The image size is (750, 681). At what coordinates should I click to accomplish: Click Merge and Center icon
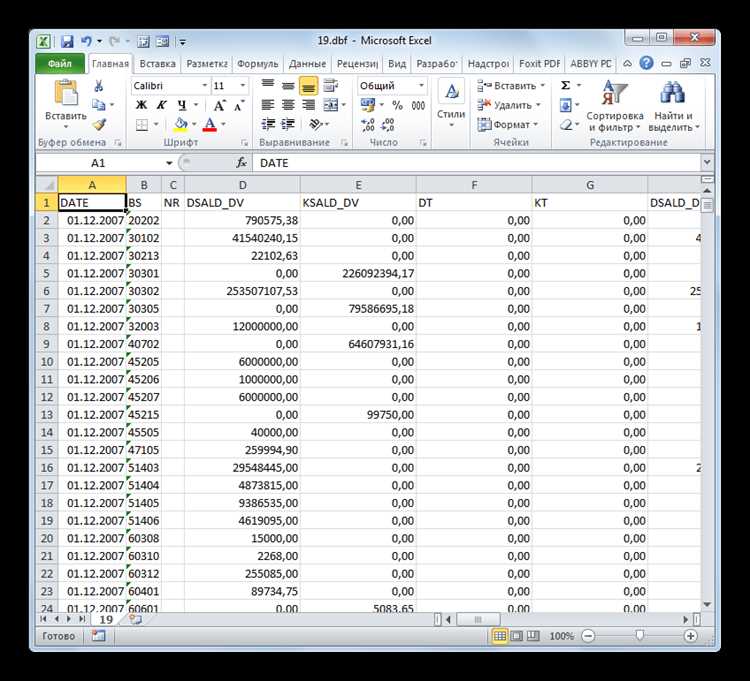click(x=331, y=105)
